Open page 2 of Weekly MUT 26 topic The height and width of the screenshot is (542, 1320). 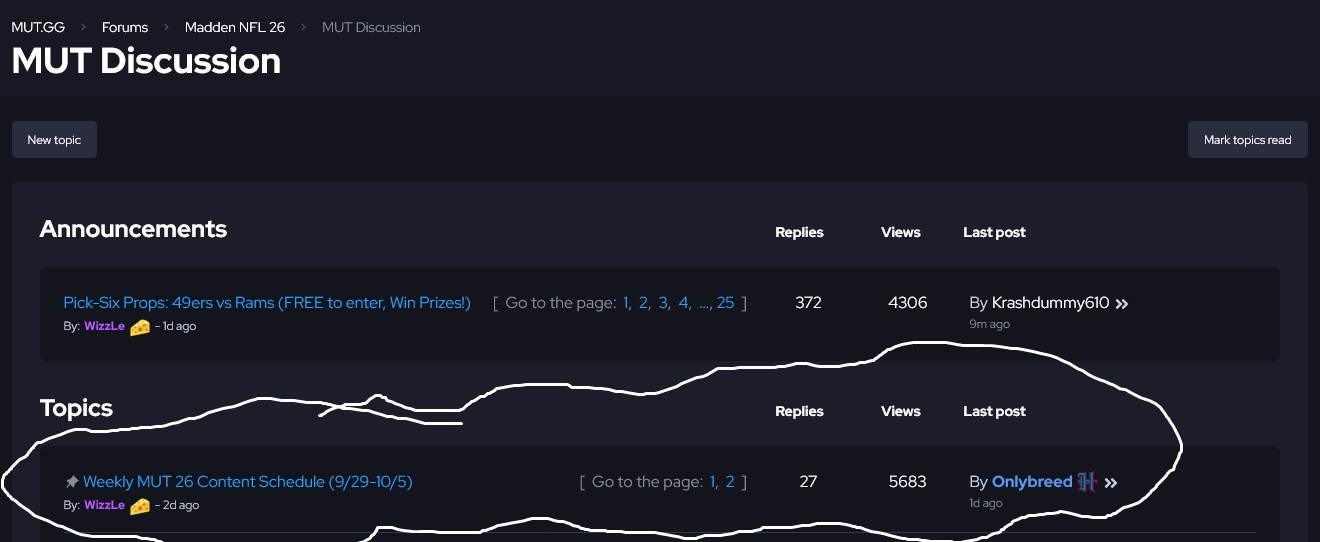click(x=730, y=482)
